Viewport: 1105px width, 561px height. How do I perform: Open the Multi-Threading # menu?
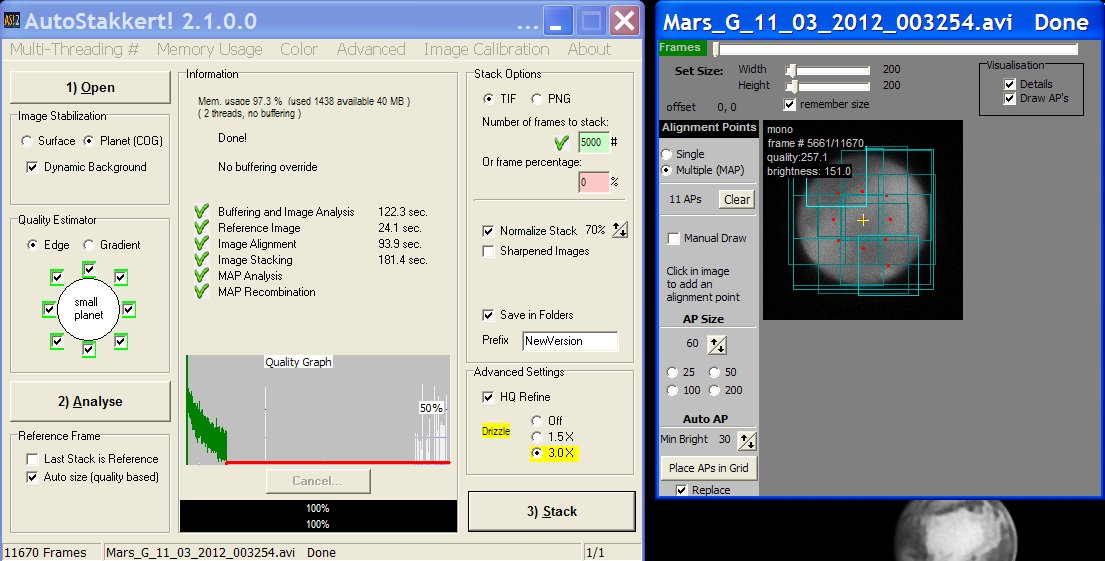pyautogui.click(x=75, y=49)
